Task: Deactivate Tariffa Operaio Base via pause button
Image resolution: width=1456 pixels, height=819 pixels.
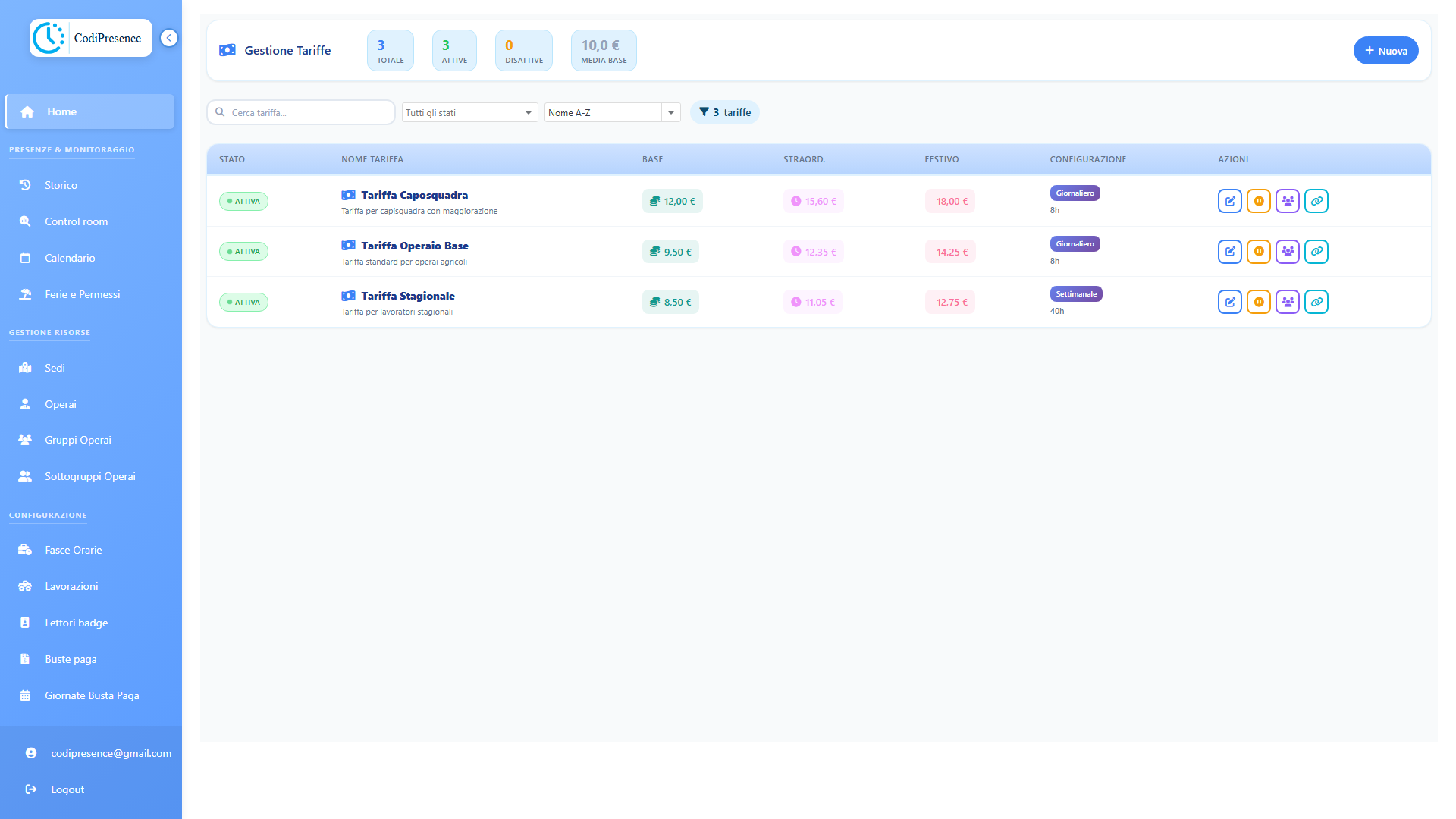Action: pos(1258,252)
